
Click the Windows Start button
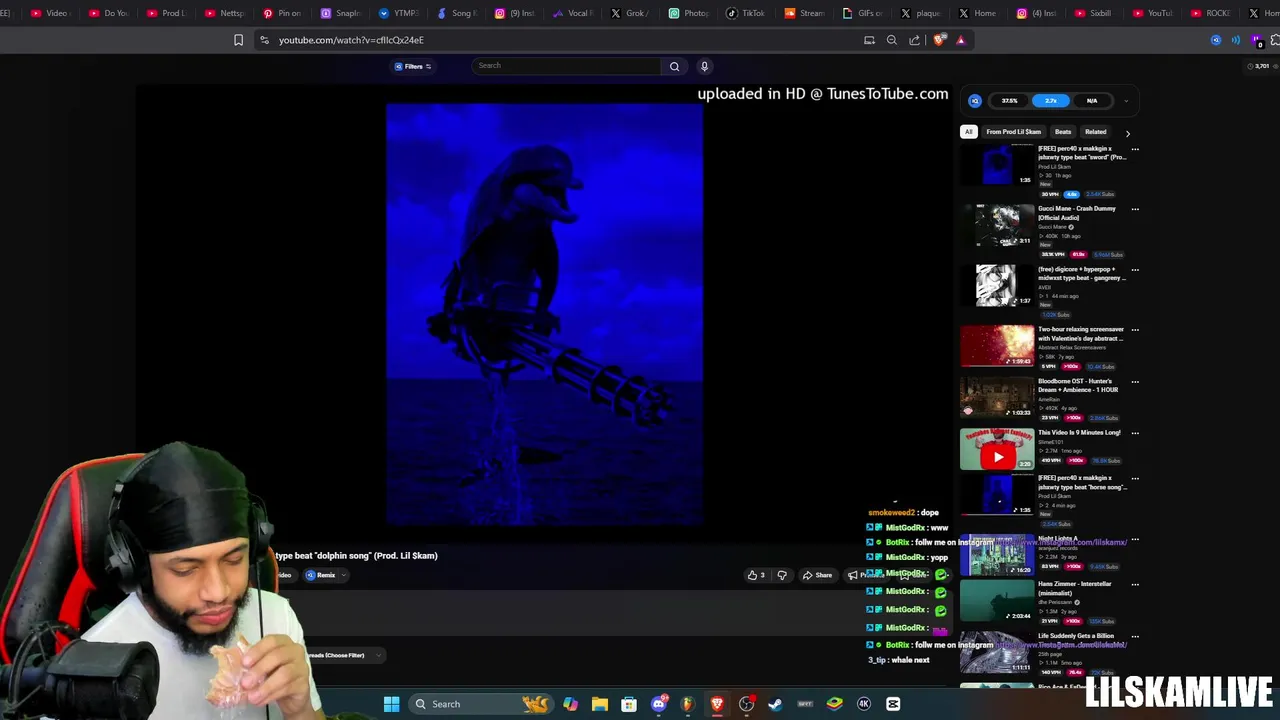(392, 704)
